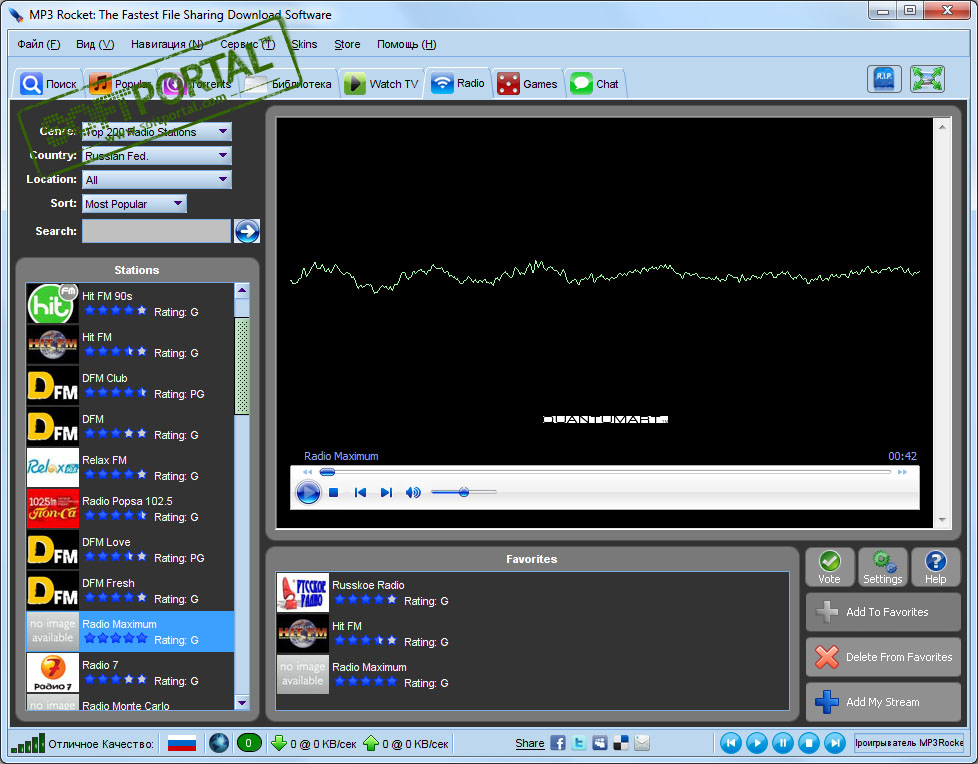Click the Russian flag status icon
Image resolution: width=978 pixels, height=764 pixels.
pos(182,743)
